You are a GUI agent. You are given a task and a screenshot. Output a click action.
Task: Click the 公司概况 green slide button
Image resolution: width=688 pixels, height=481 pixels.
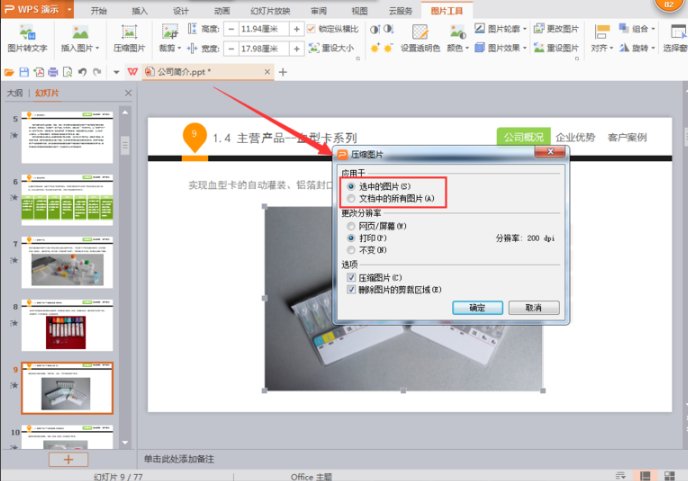(523, 137)
